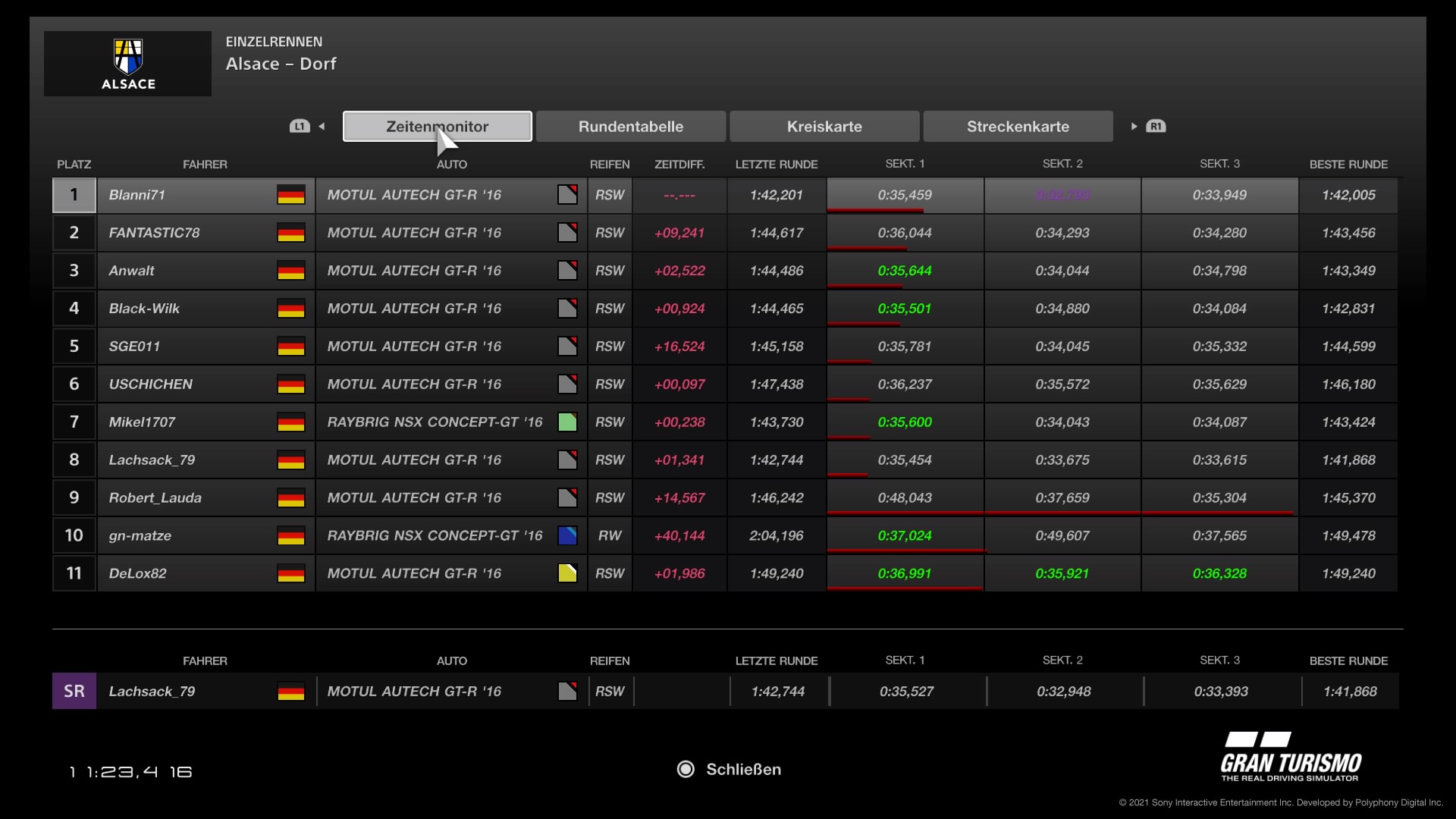Click the BESTE RUNDE column header
The image size is (1456, 819).
coord(1348,165)
